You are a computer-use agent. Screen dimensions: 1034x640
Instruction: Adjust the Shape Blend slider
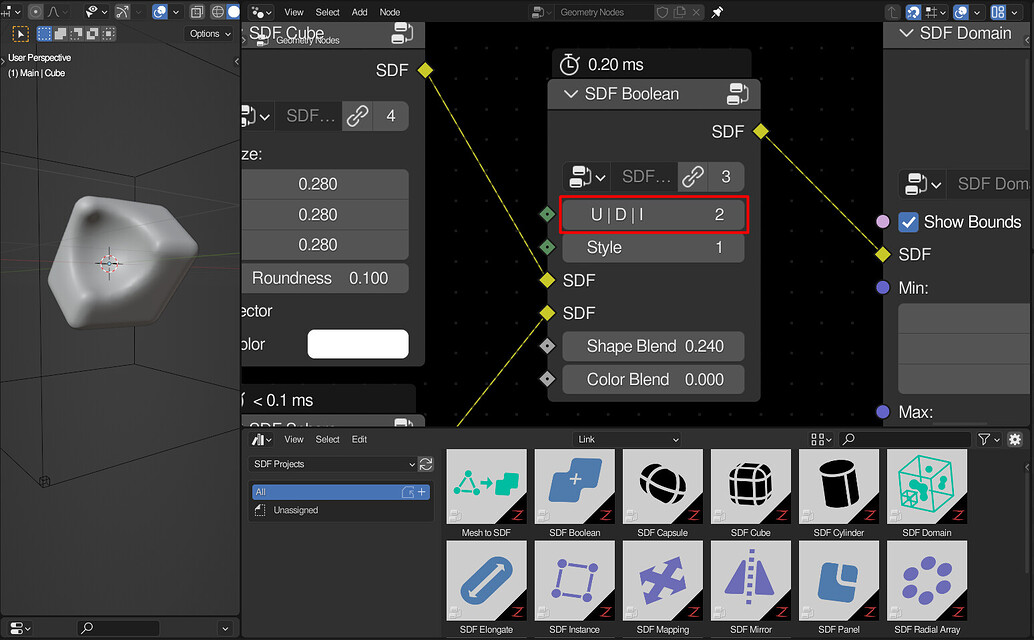pyautogui.click(x=654, y=346)
